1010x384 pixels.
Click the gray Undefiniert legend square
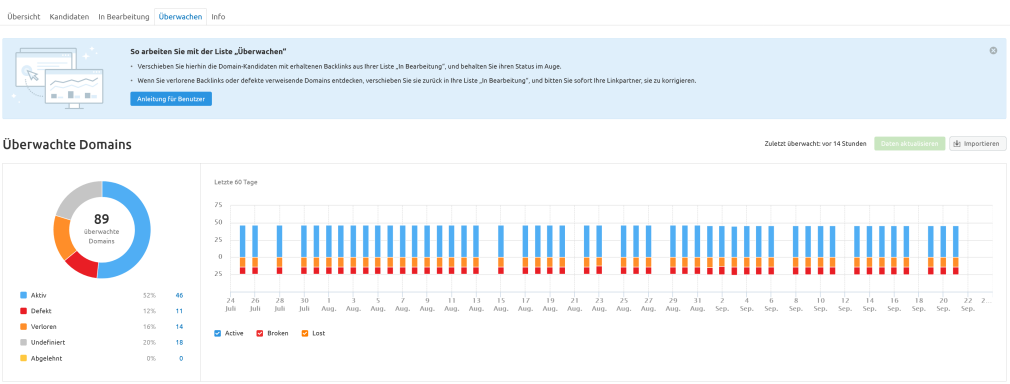click(x=24, y=342)
